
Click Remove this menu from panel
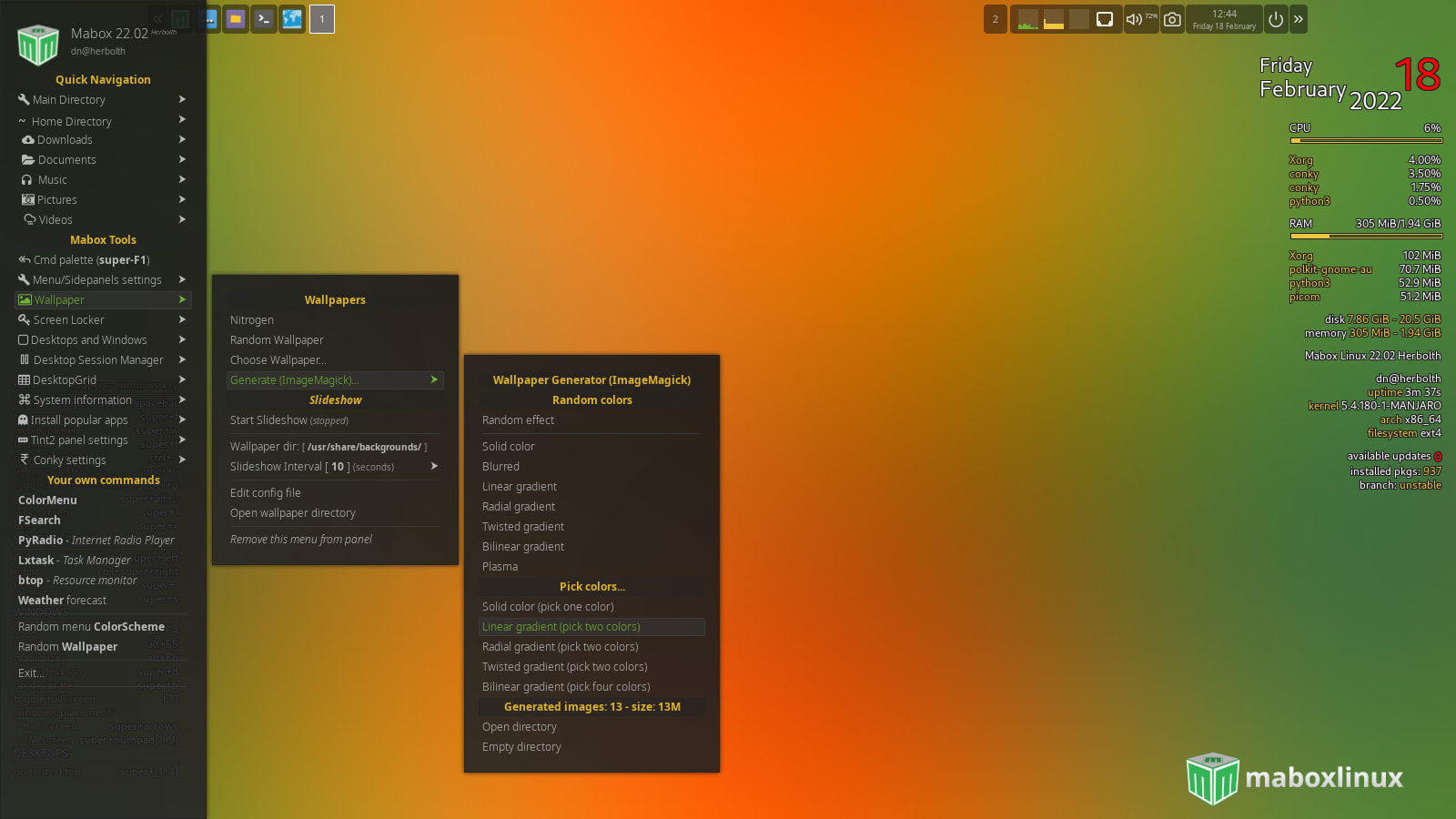[301, 540]
